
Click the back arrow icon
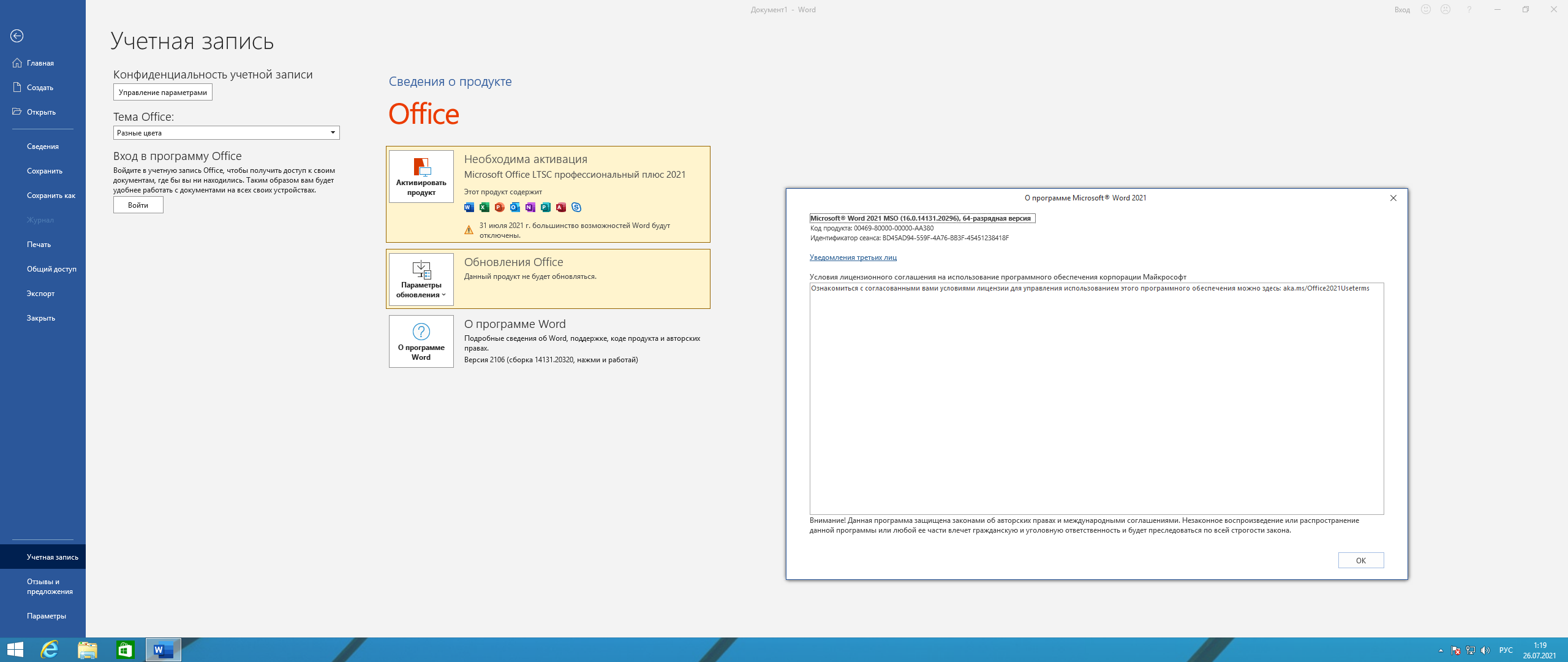(x=17, y=36)
